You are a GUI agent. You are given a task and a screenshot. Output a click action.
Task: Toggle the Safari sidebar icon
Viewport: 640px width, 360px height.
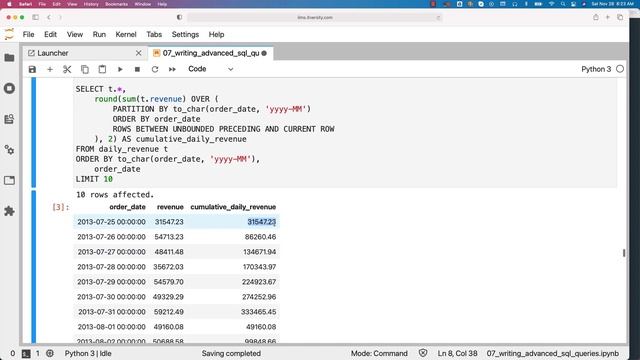(x=36, y=17)
